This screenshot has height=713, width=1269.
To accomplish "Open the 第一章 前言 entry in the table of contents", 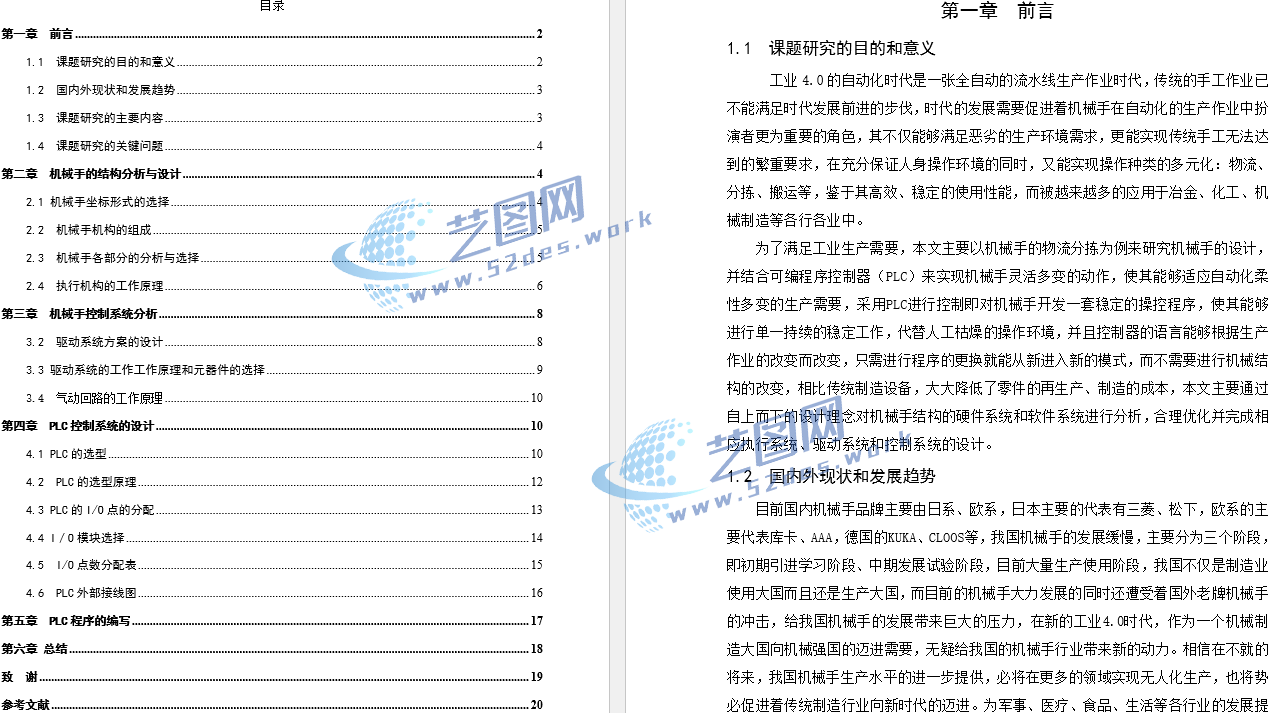I will (x=271, y=34).
